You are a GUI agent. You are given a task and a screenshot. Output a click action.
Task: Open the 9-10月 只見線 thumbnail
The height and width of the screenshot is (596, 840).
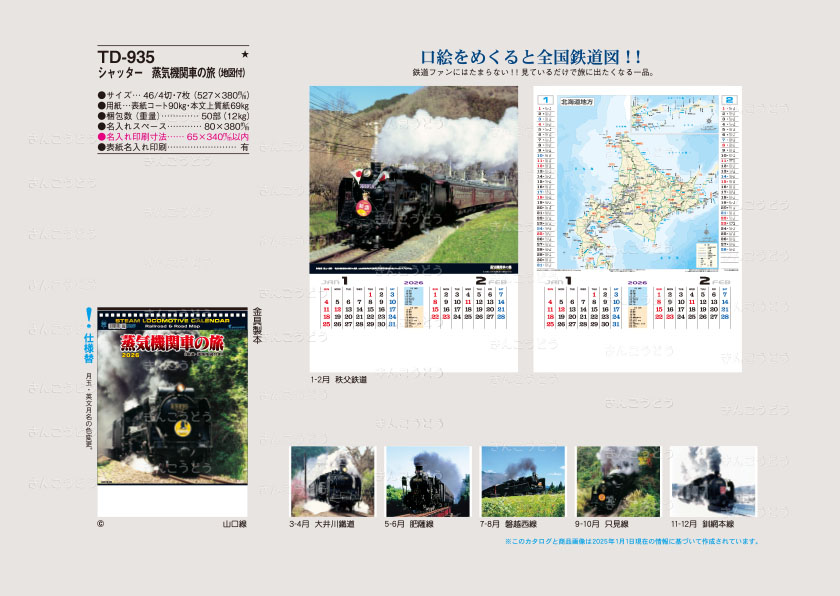(x=618, y=481)
